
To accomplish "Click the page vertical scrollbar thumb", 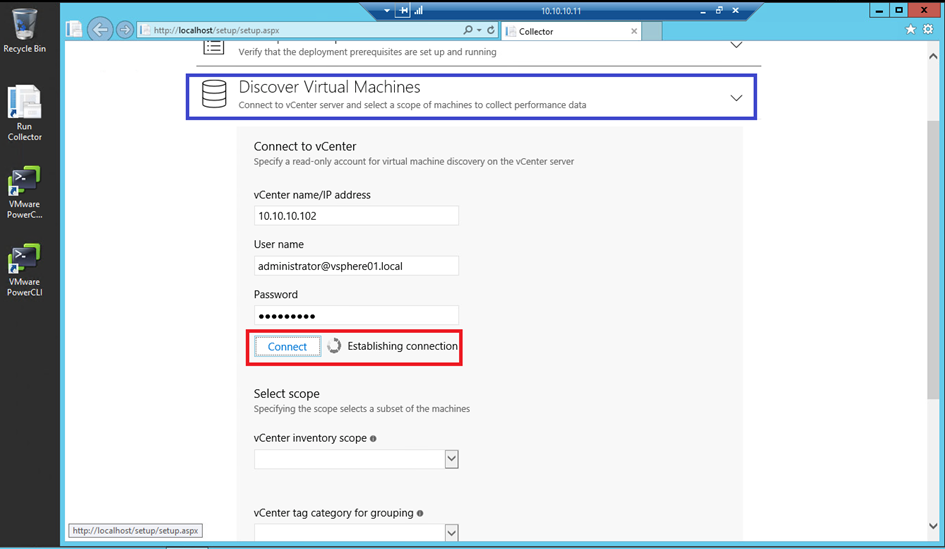I will tap(933, 259).
